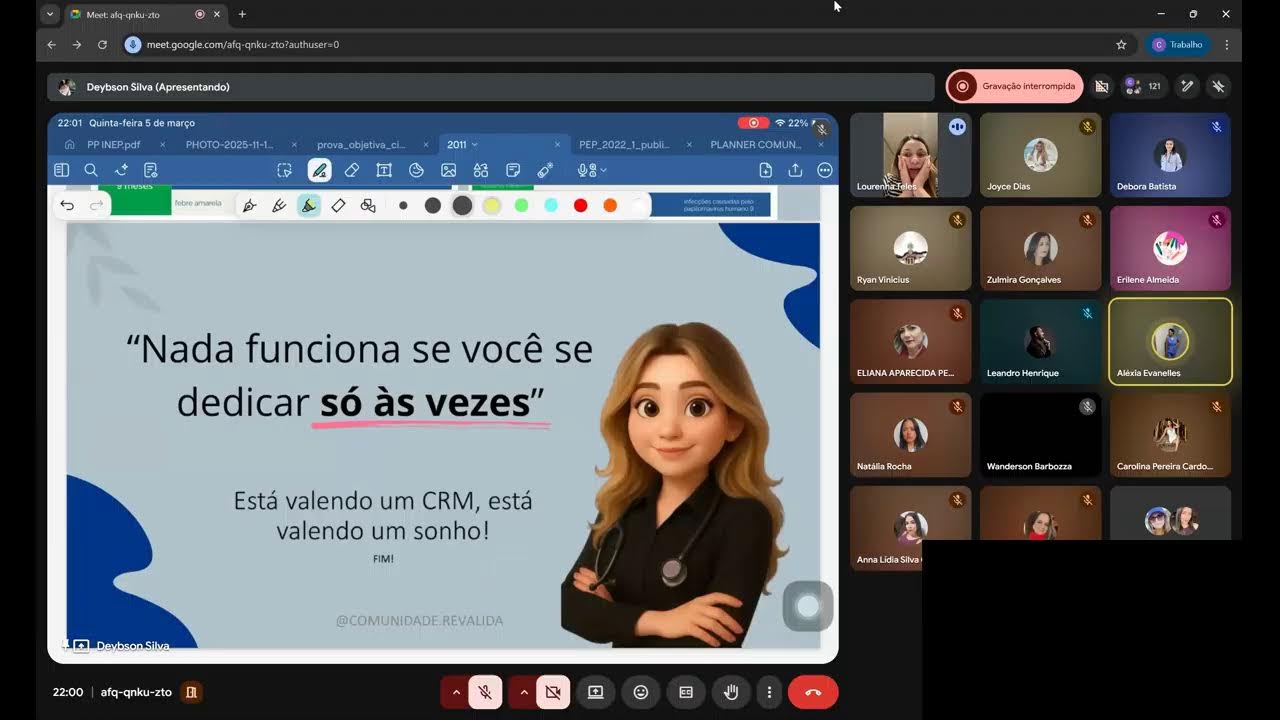Select the text box tool
The image size is (1280, 720).
[x=384, y=171]
